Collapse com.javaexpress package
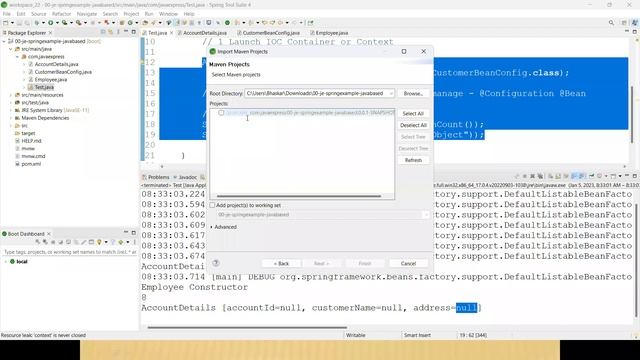Viewport: 640px width, 360px height. (x=18, y=57)
